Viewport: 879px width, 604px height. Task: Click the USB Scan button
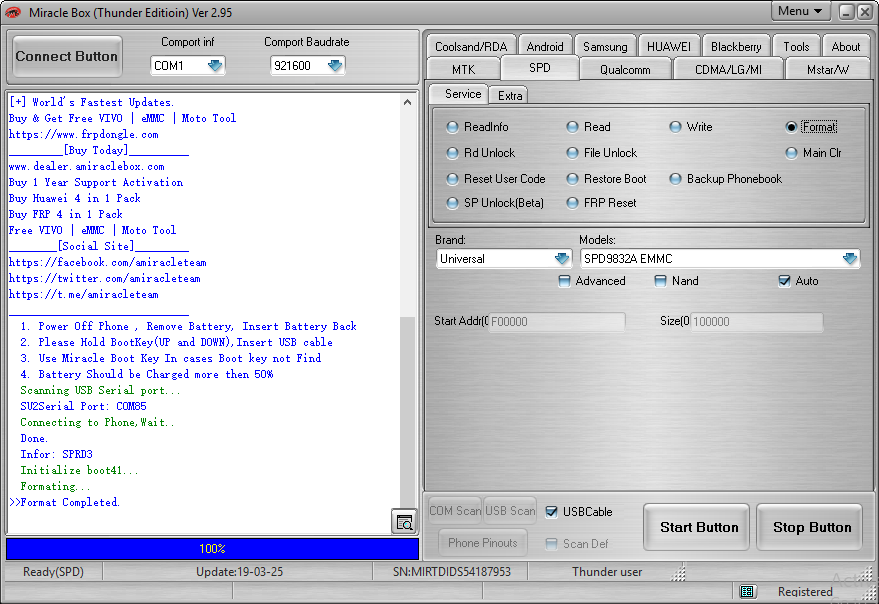510,511
